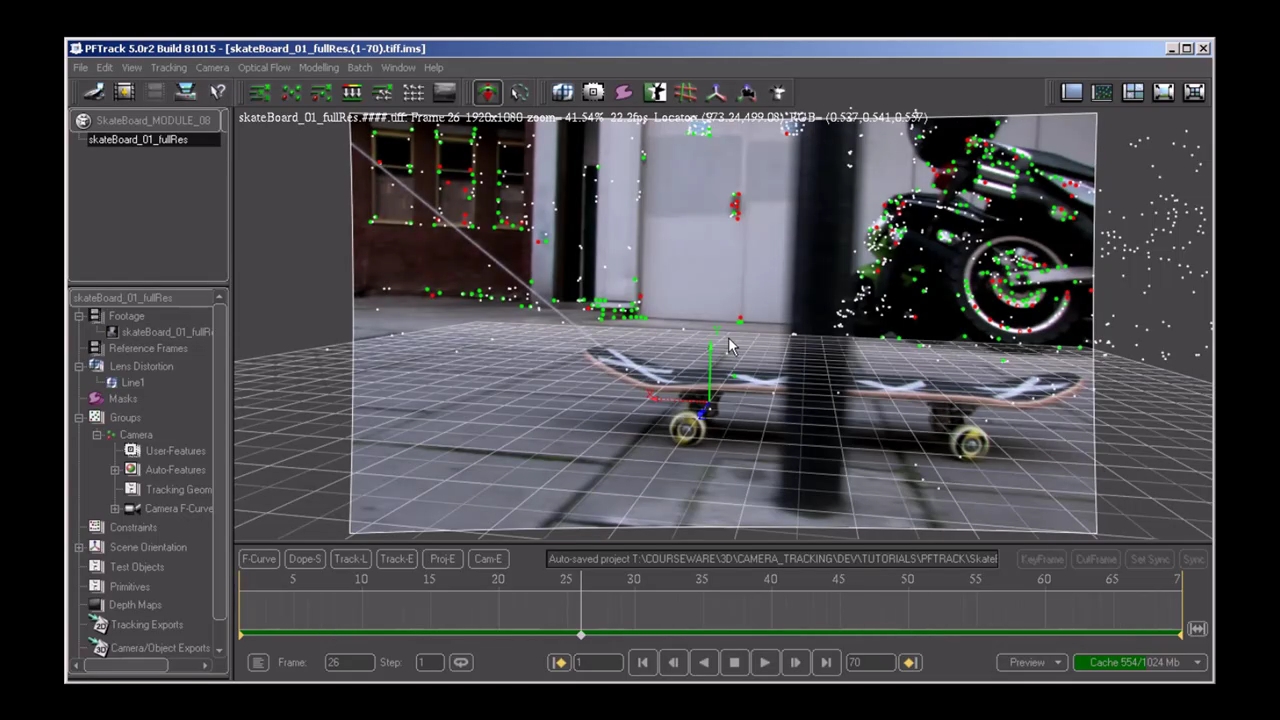Click the pink mask tool icon in toolbar
This screenshot has width=1280, height=720.
point(624,93)
